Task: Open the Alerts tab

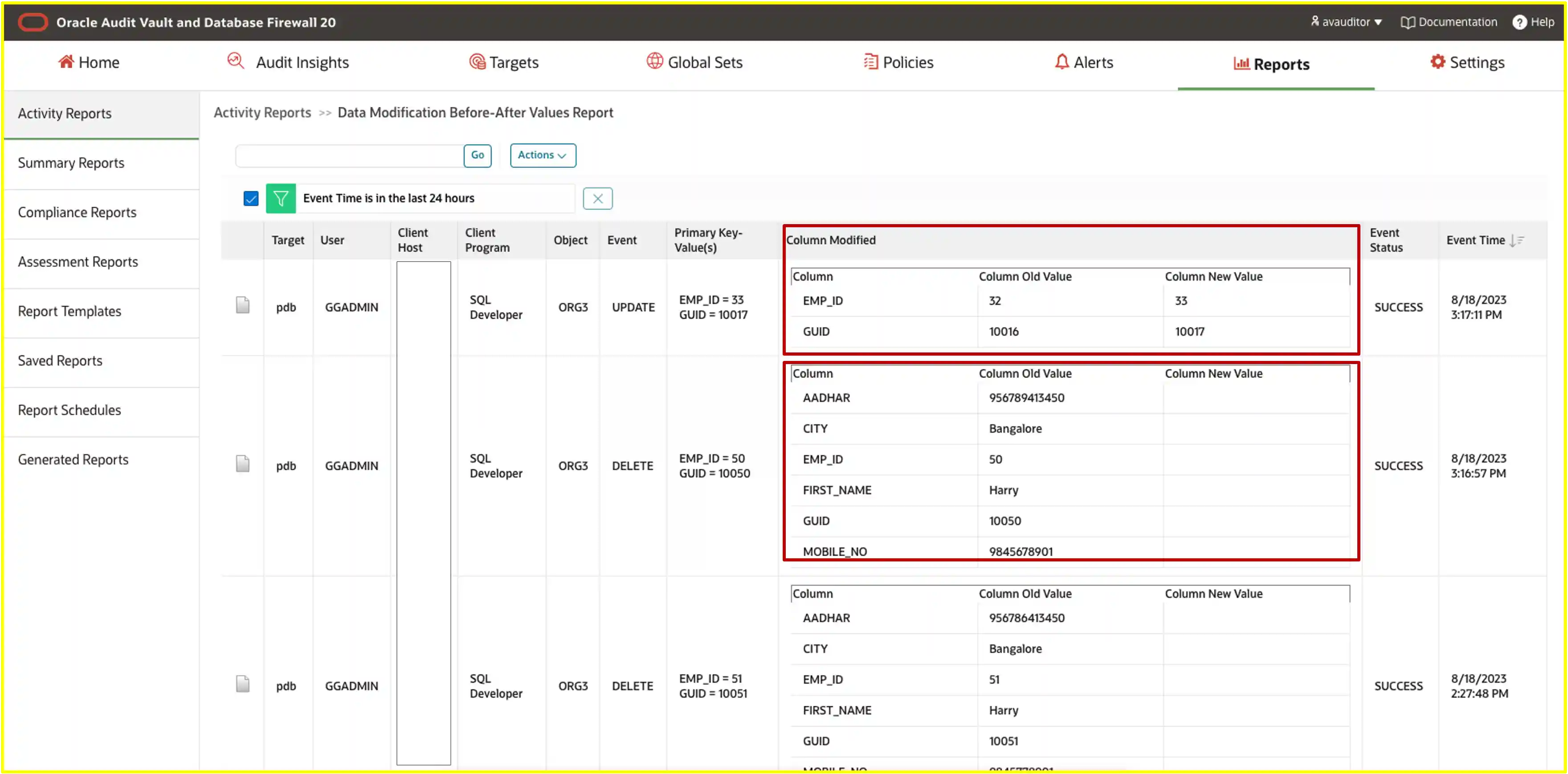Action: (x=1084, y=62)
